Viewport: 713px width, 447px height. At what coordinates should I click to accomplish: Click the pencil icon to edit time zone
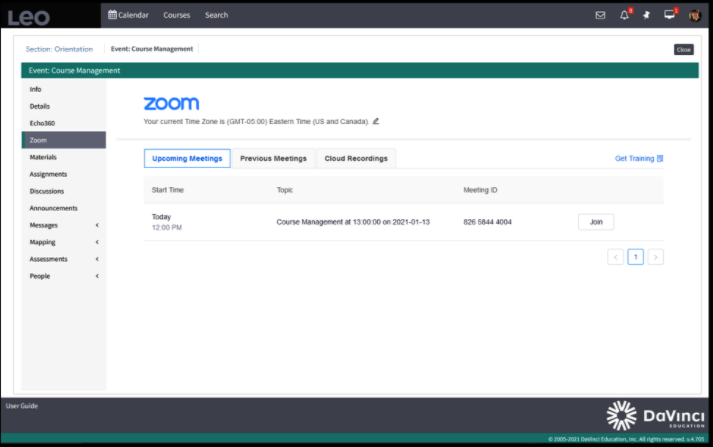[x=376, y=121]
